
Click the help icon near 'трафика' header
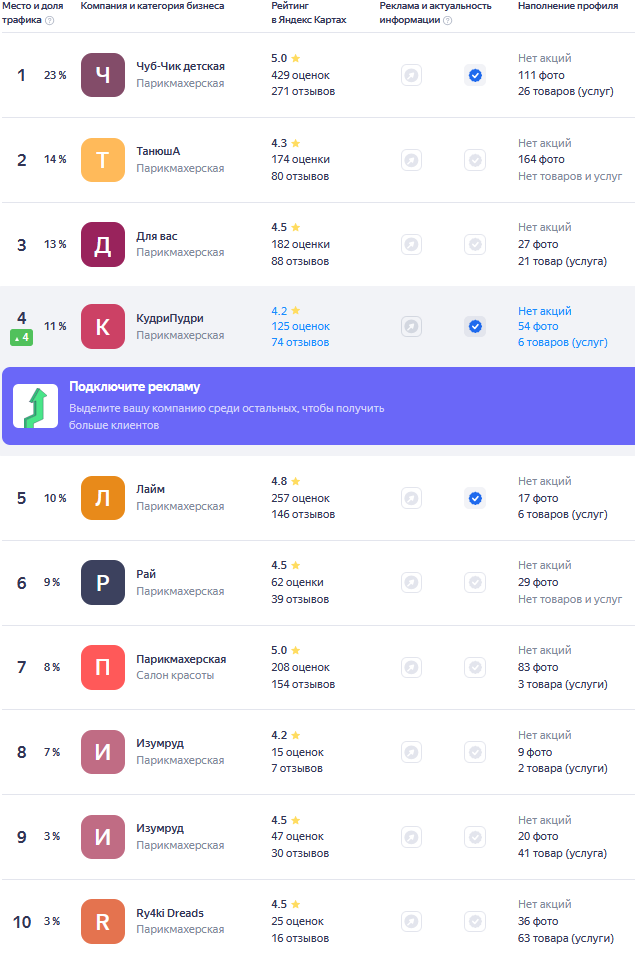point(50,20)
